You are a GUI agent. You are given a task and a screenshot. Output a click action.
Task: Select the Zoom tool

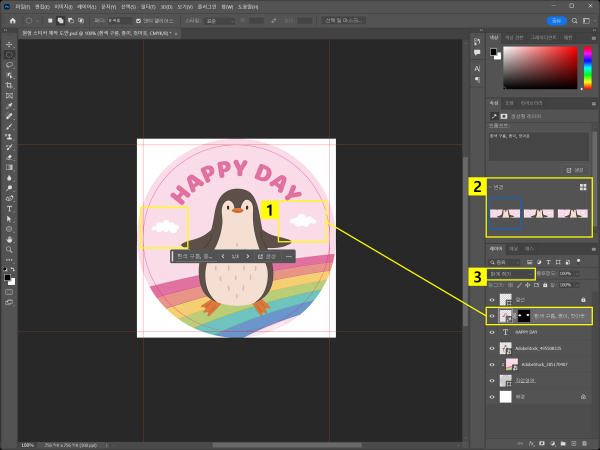click(9, 249)
